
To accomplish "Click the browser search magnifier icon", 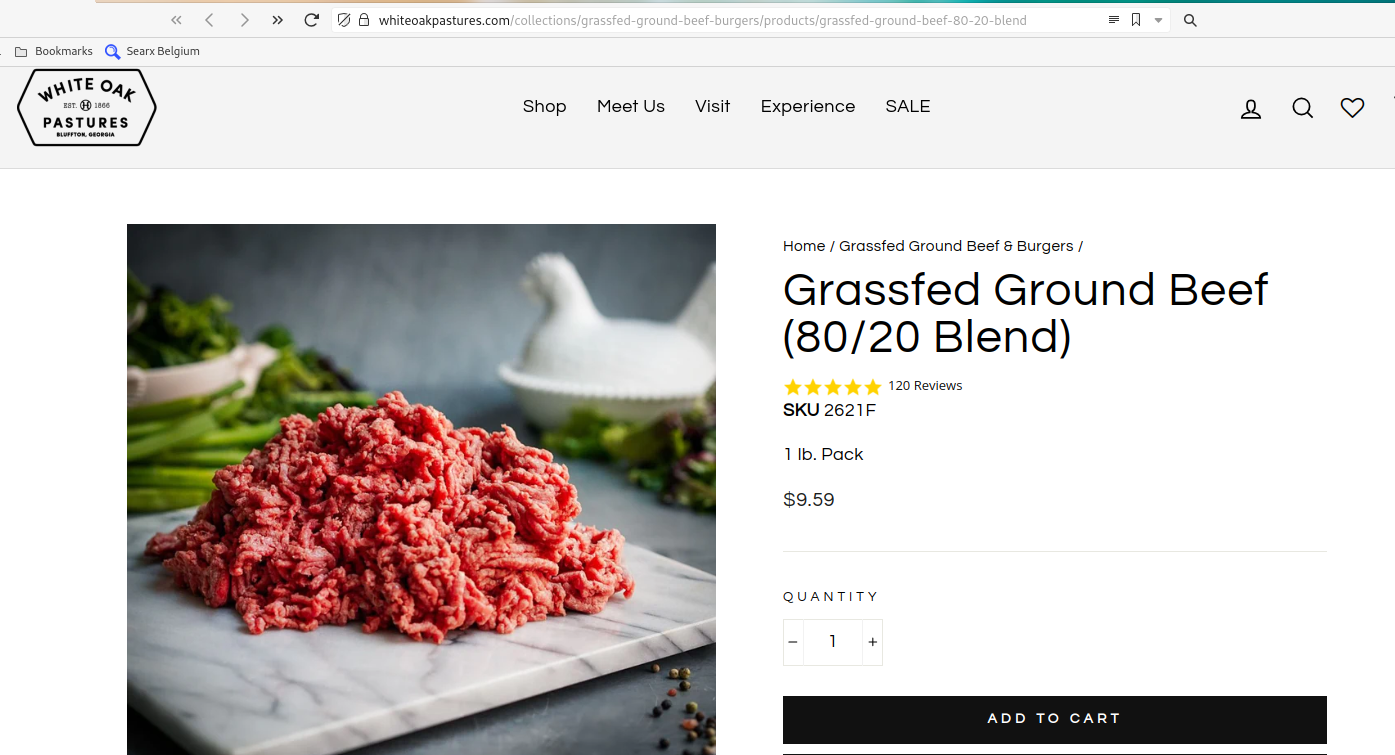I will point(1190,20).
